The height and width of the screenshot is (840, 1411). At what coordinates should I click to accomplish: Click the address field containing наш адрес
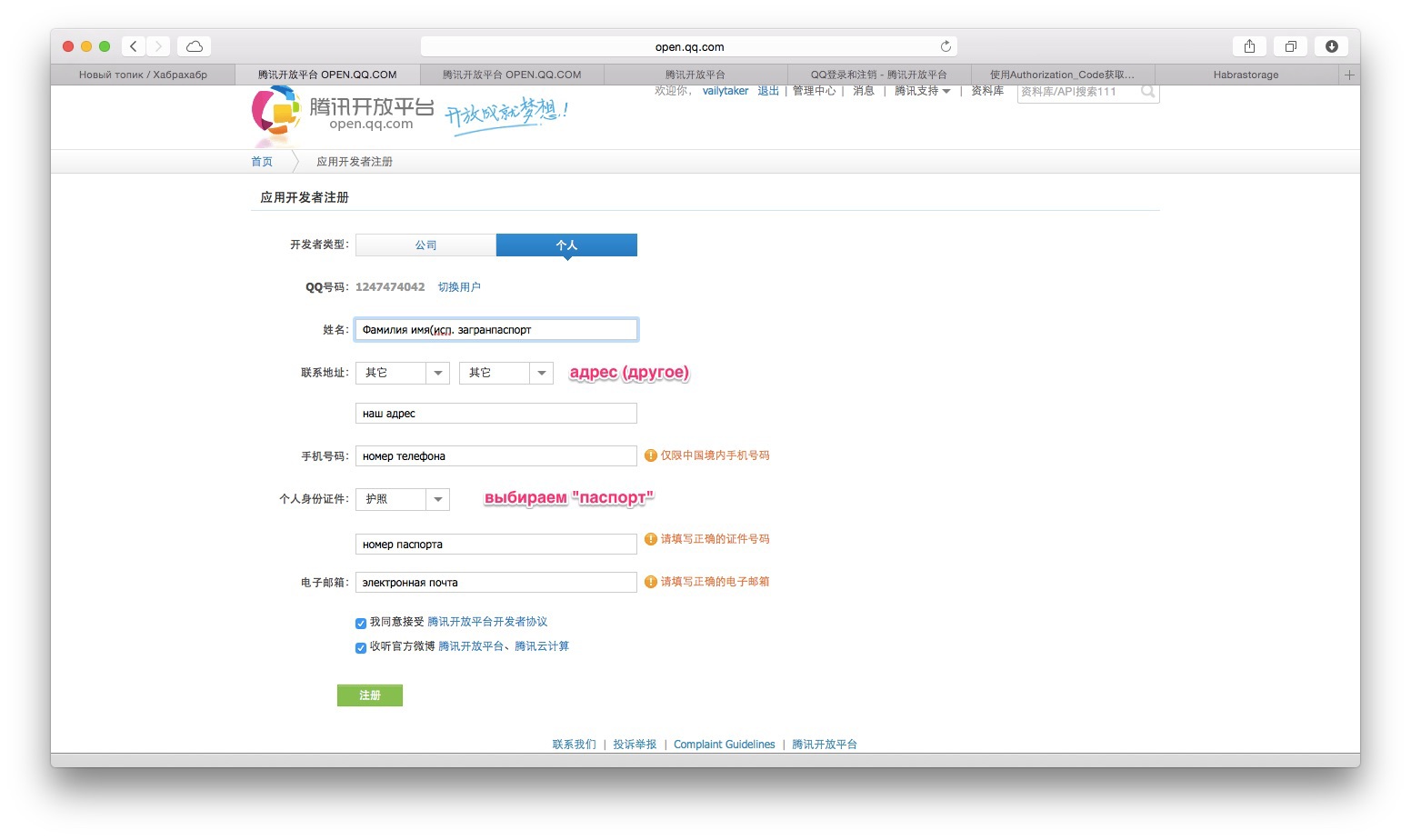pos(496,414)
